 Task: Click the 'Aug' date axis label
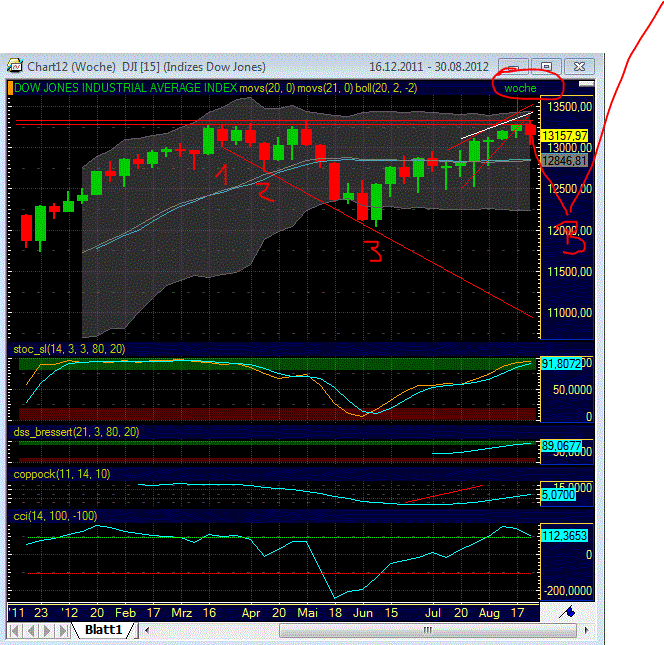coord(489,613)
